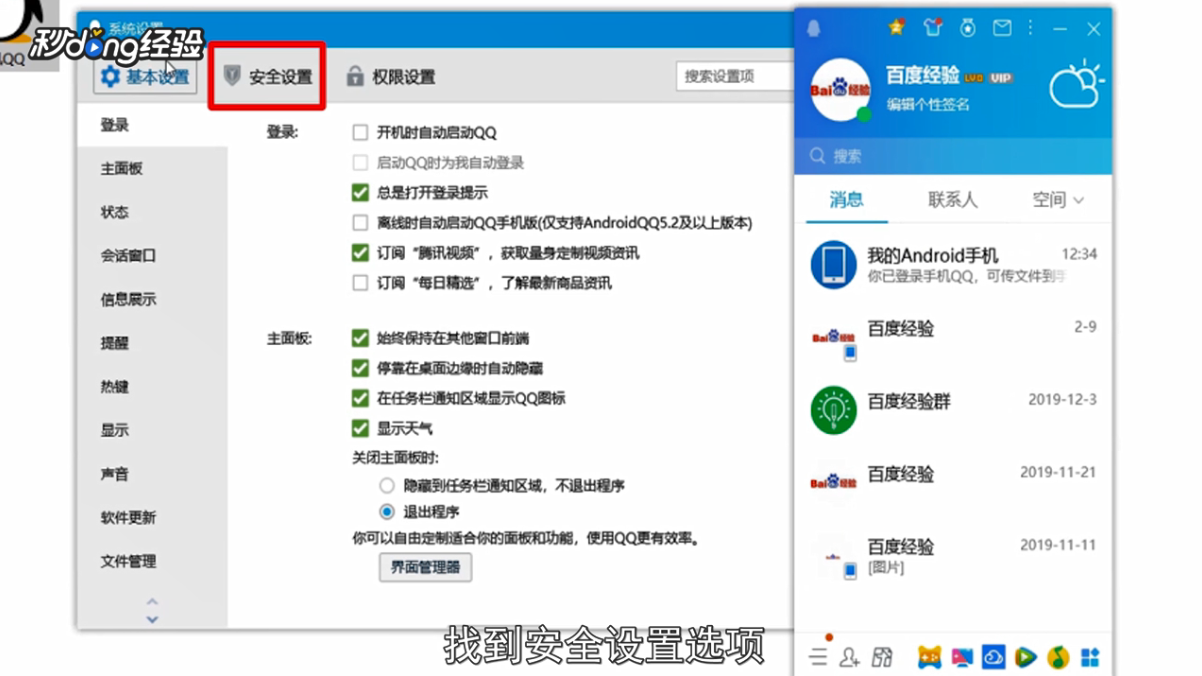
Task: Check 订阅"每日精选" option
Action: click(x=360, y=283)
